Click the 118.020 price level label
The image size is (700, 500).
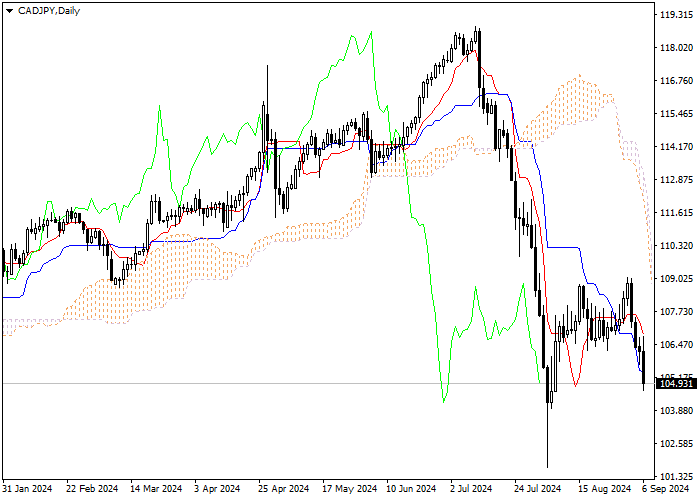tap(676, 48)
